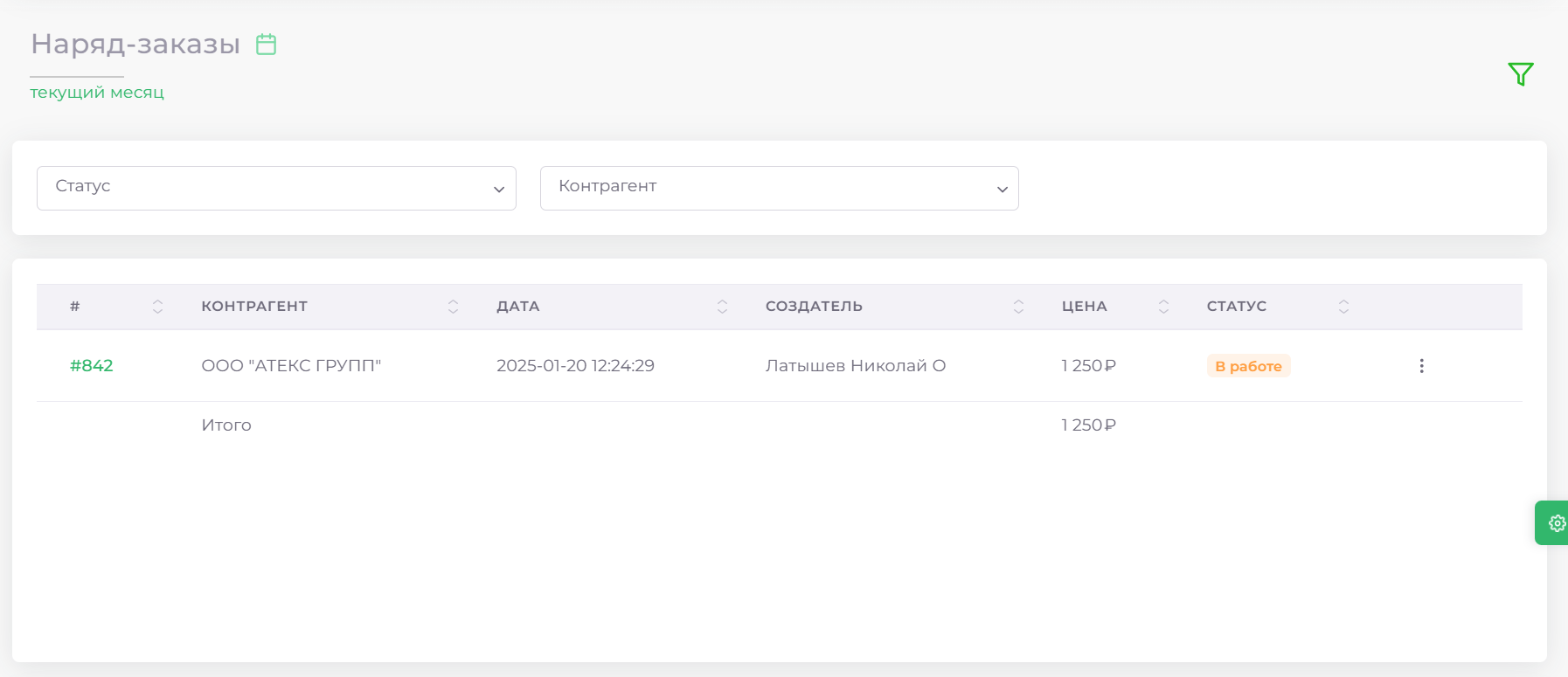Click the Наряд-заказы page title
This screenshot has height=677, width=1568.
135,44
